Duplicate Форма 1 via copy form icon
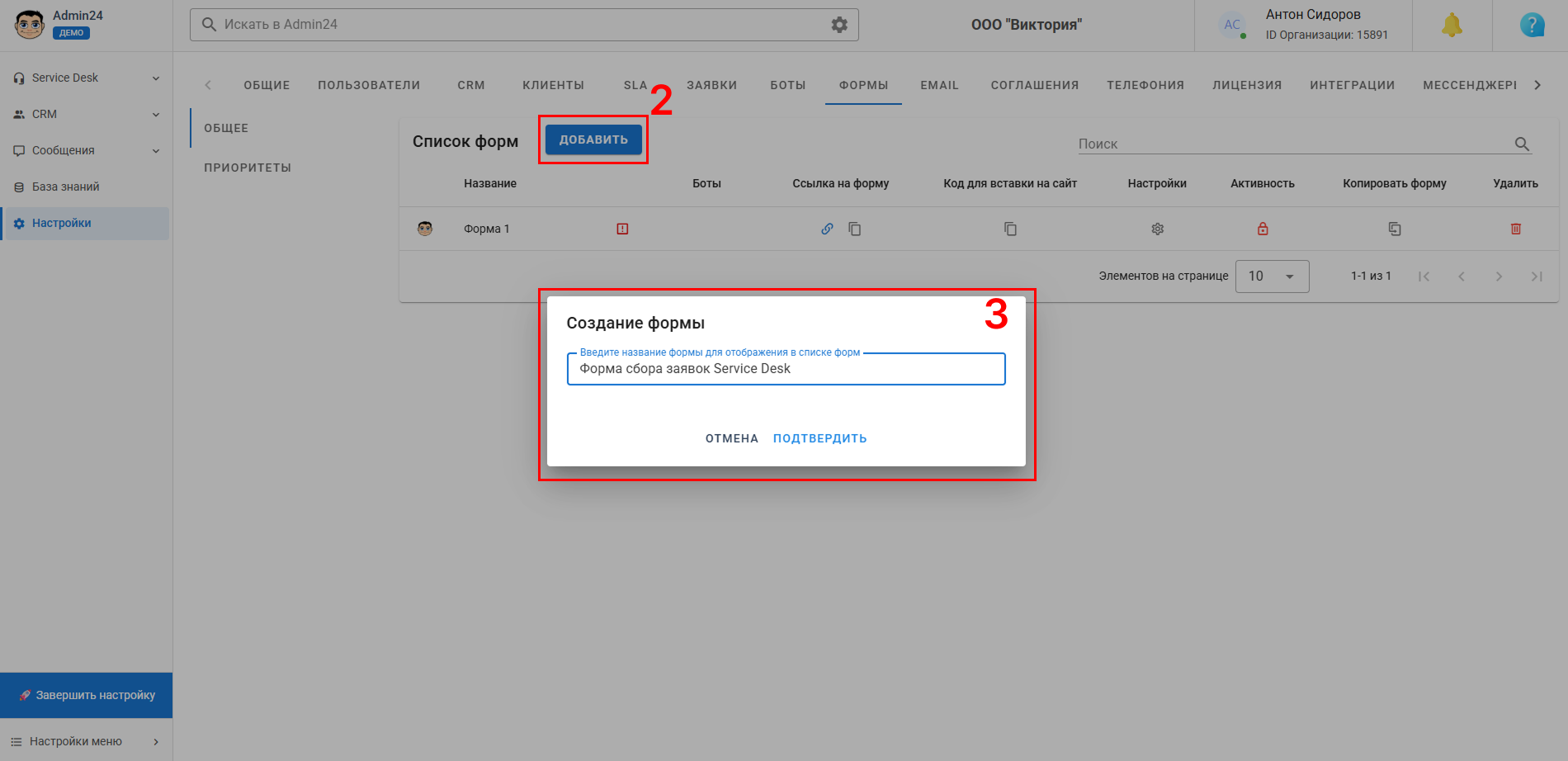This screenshot has width=1568, height=761. coord(1395,229)
